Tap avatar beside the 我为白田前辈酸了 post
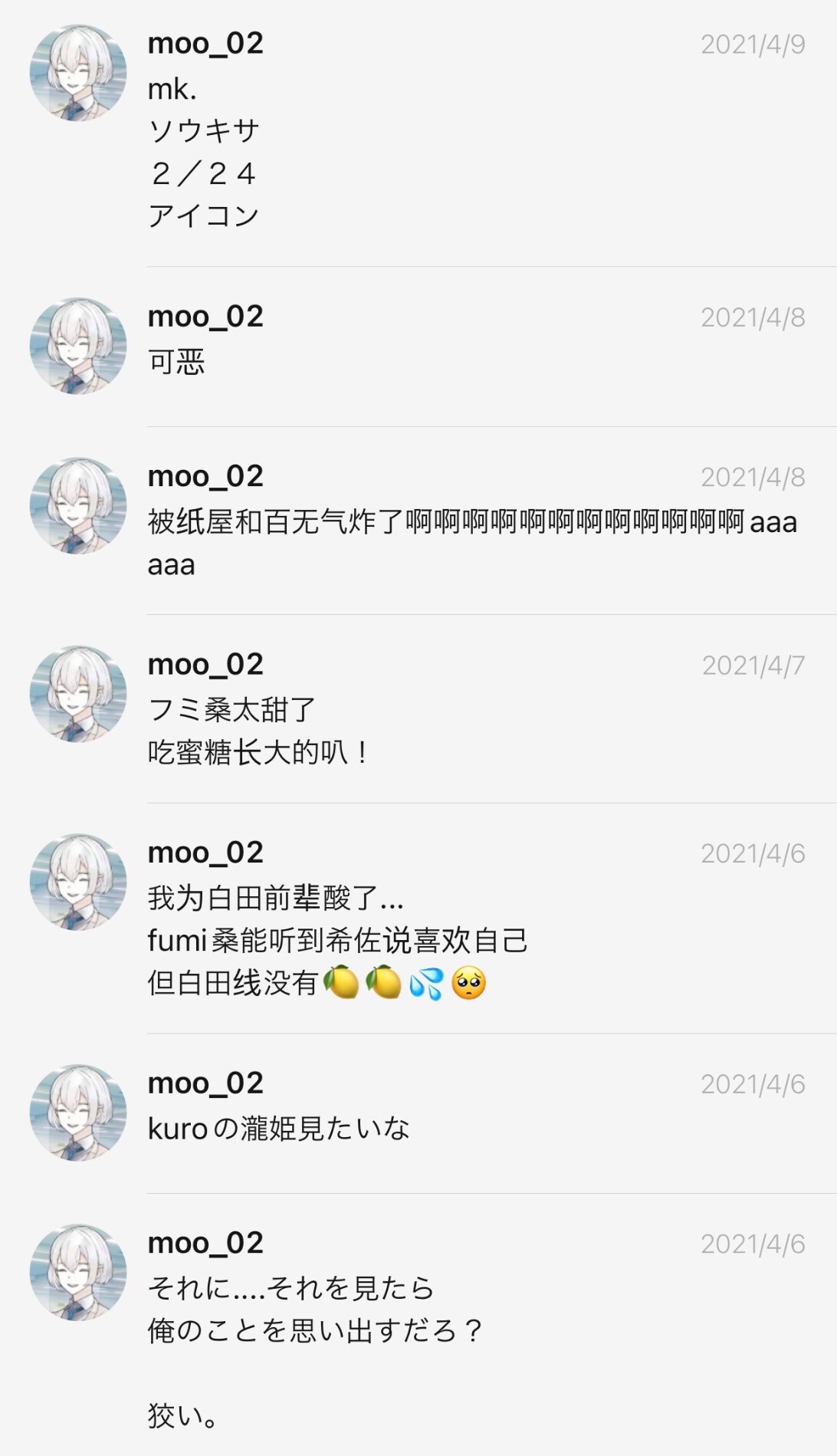 tap(78, 882)
